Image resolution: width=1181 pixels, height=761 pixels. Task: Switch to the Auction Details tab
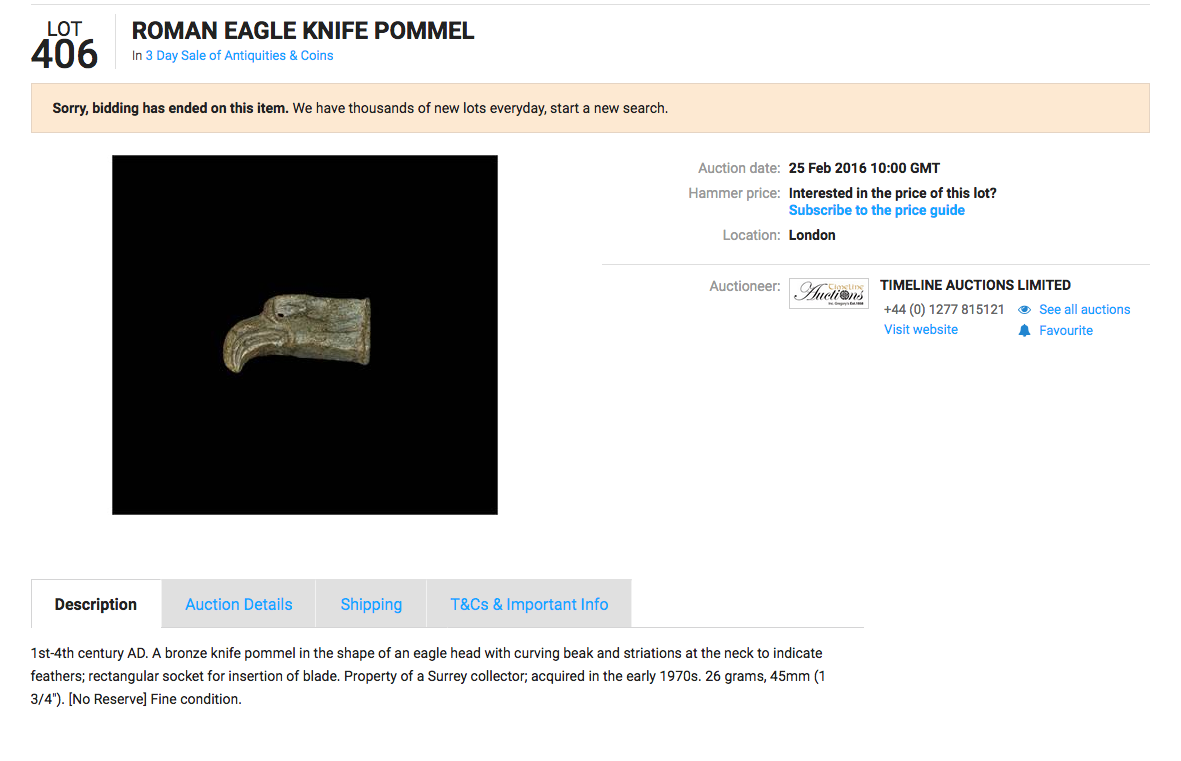tap(239, 604)
